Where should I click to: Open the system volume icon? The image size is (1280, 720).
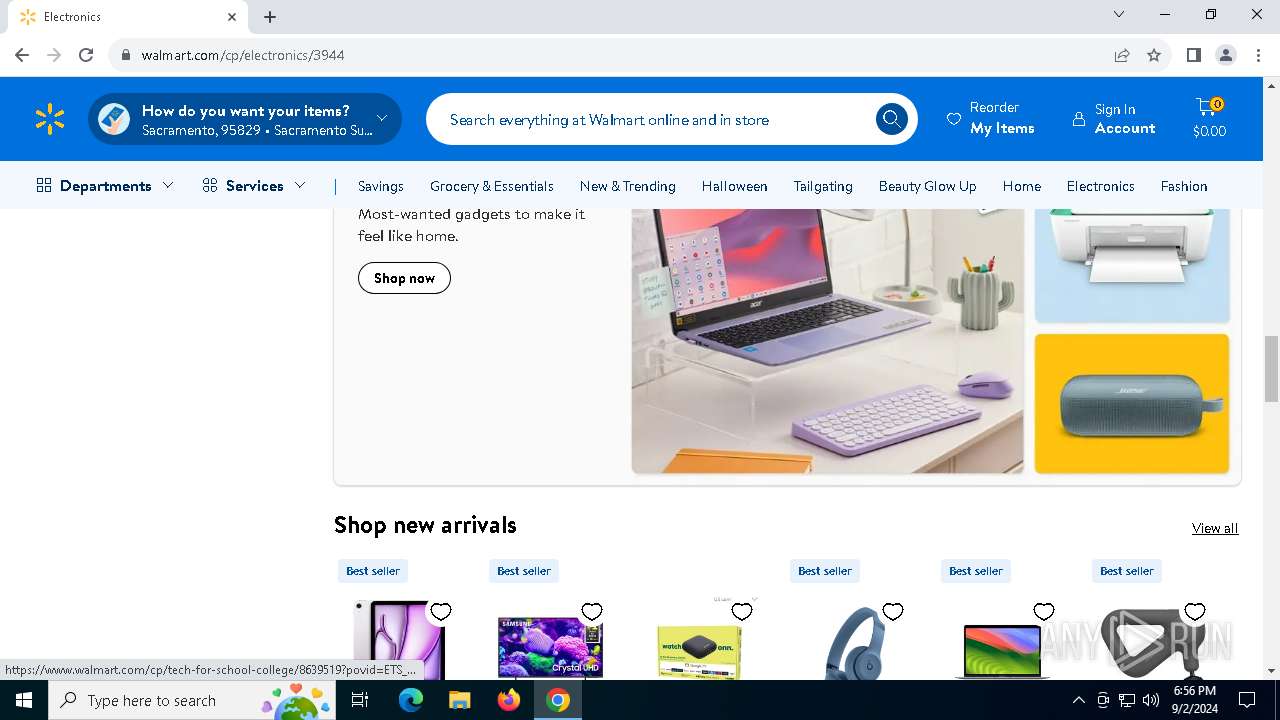pos(1151,700)
